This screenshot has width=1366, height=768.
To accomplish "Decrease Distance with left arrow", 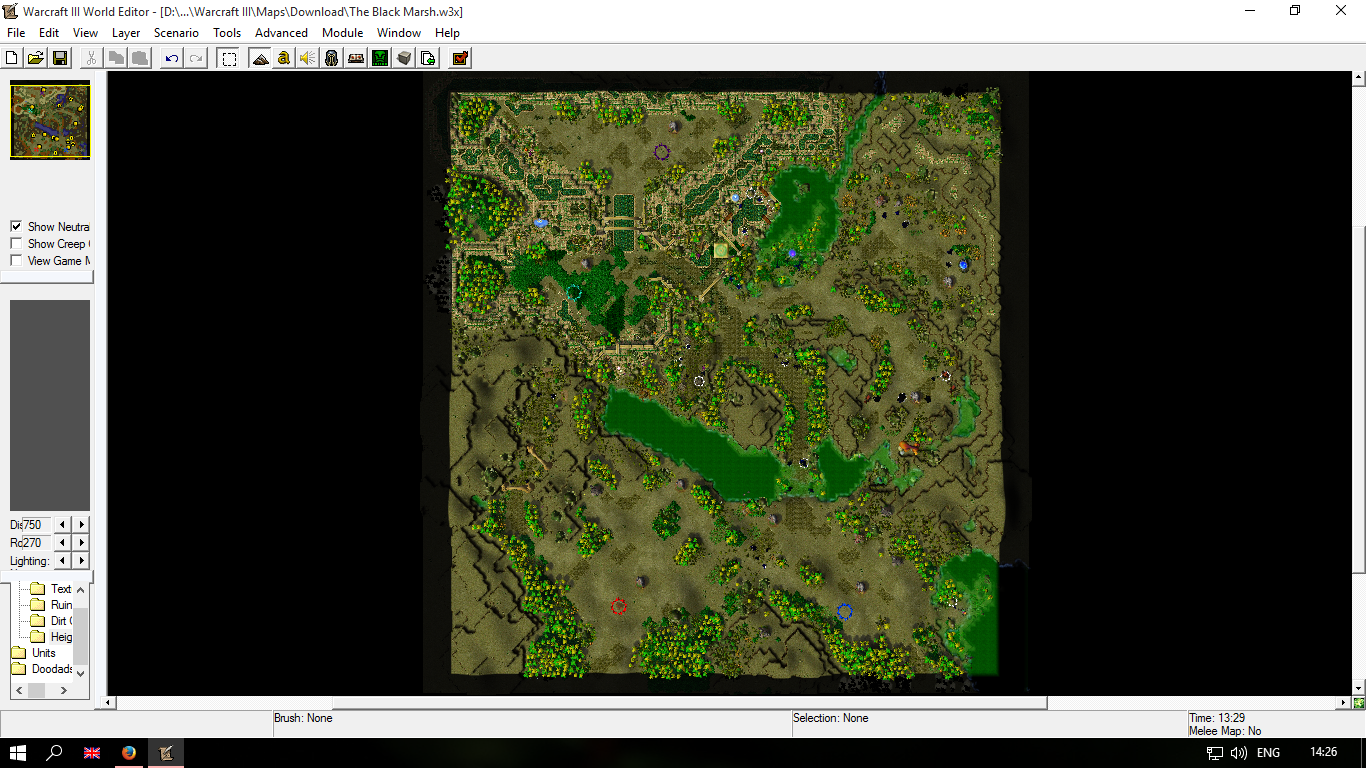I will [x=63, y=524].
